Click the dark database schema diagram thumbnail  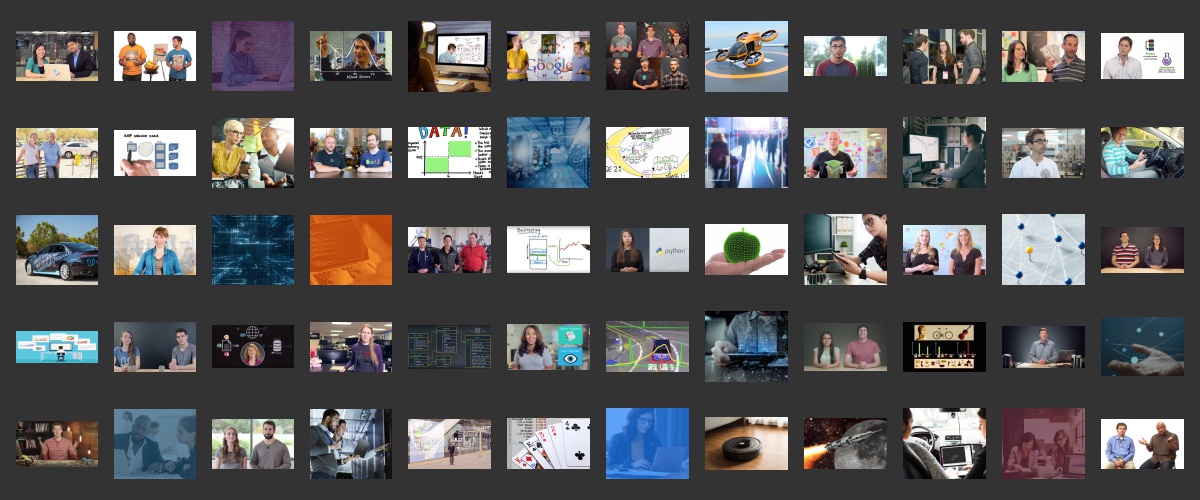click(x=449, y=346)
